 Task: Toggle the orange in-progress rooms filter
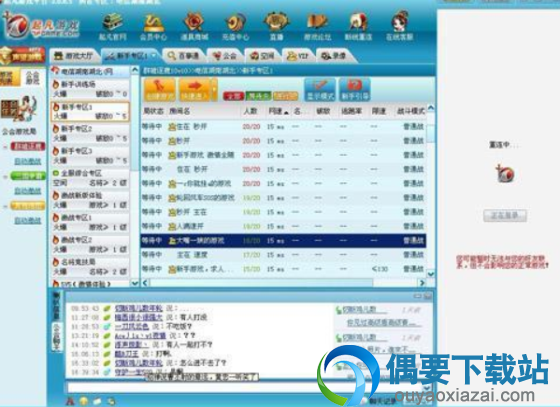[x=285, y=96]
